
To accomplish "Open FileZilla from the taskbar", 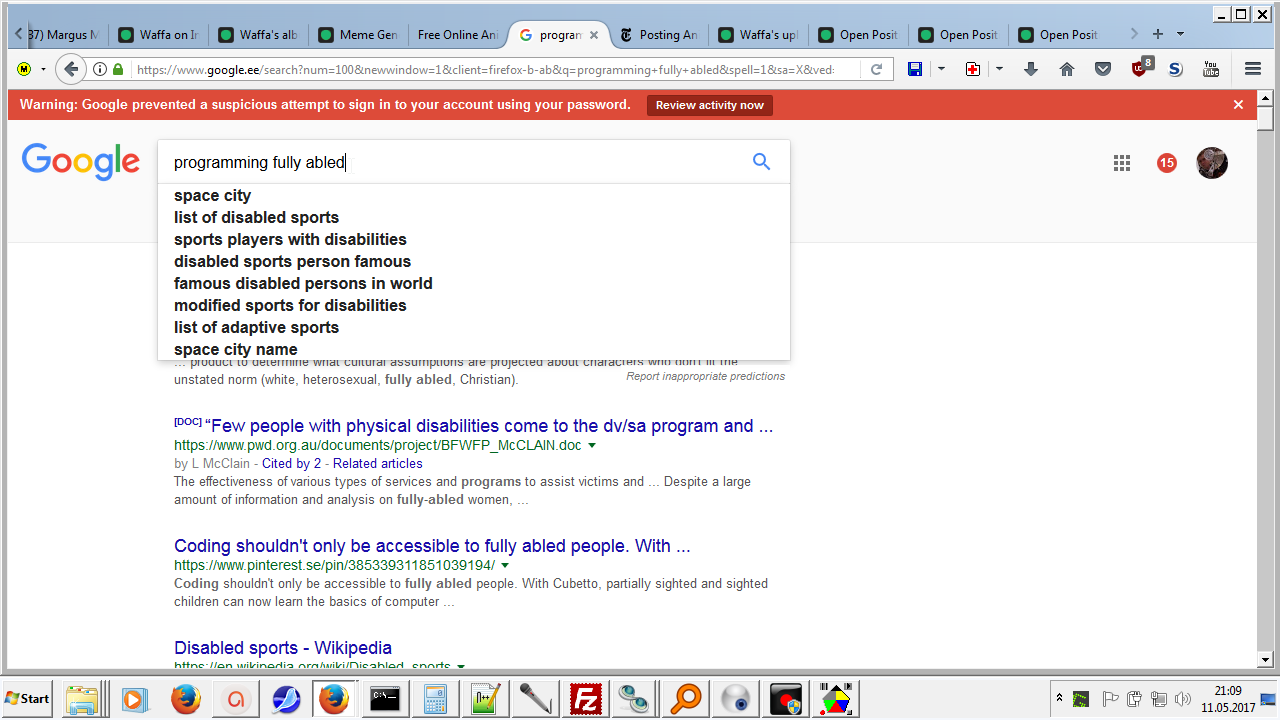I will (585, 698).
